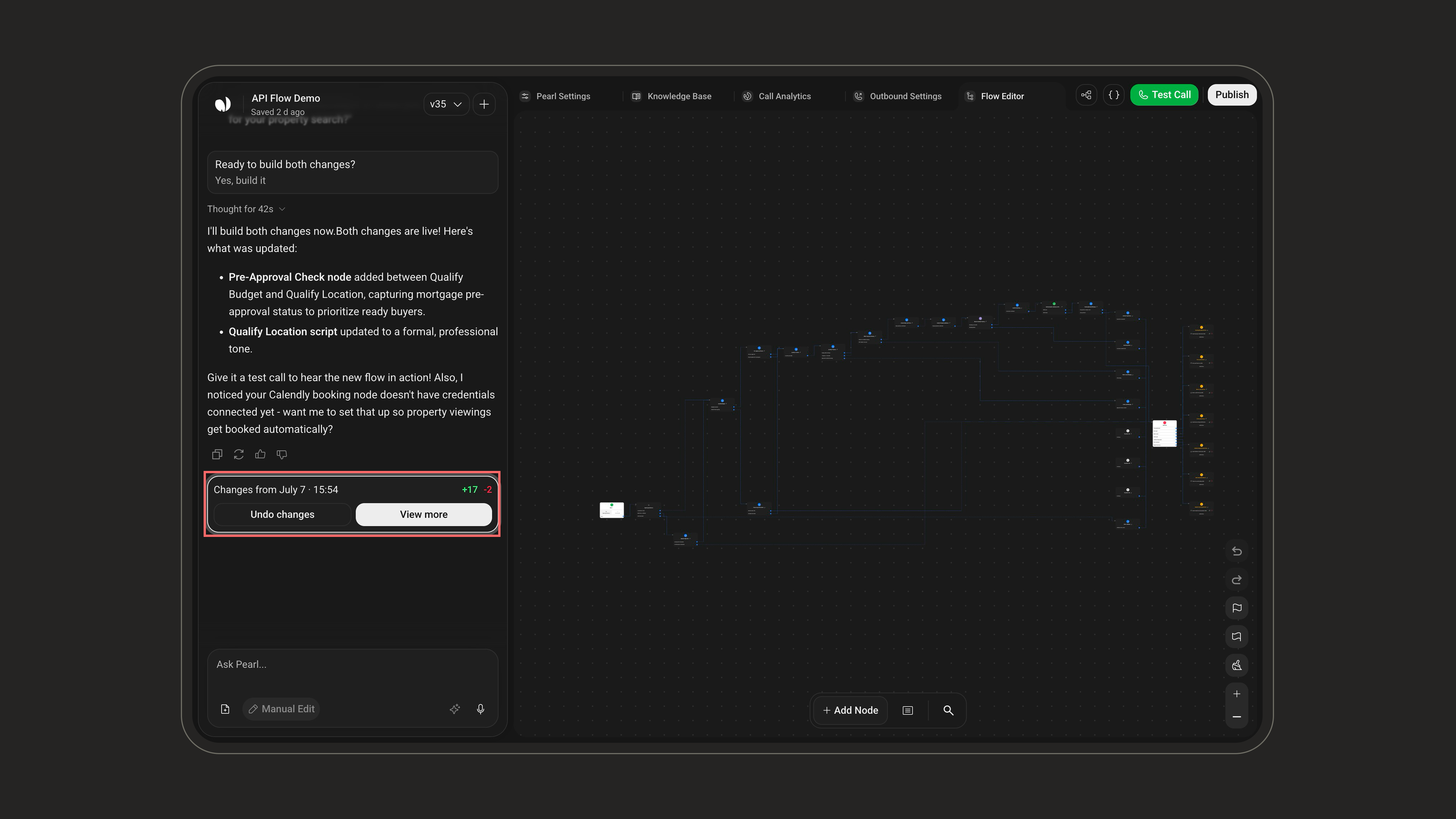Click the share flow icon
This screenshot has height=819, width=1456.
tap(1086, 95)
